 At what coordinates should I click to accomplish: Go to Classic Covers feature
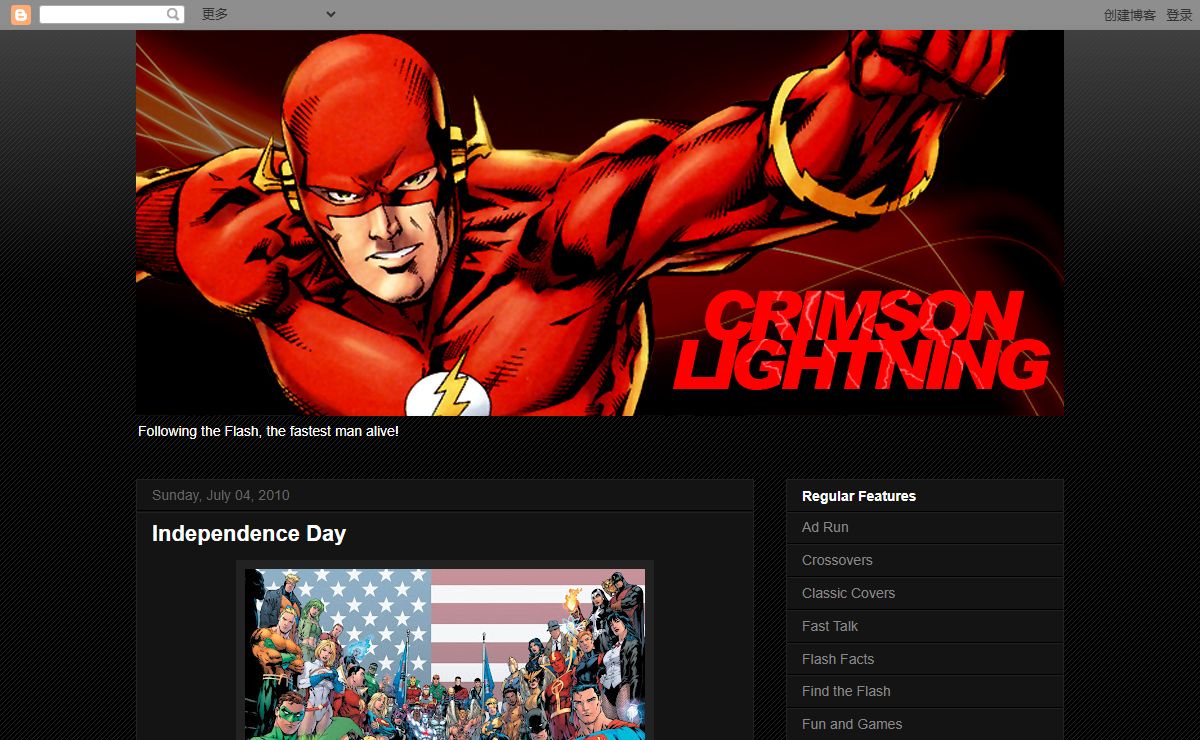coord(848,593)
